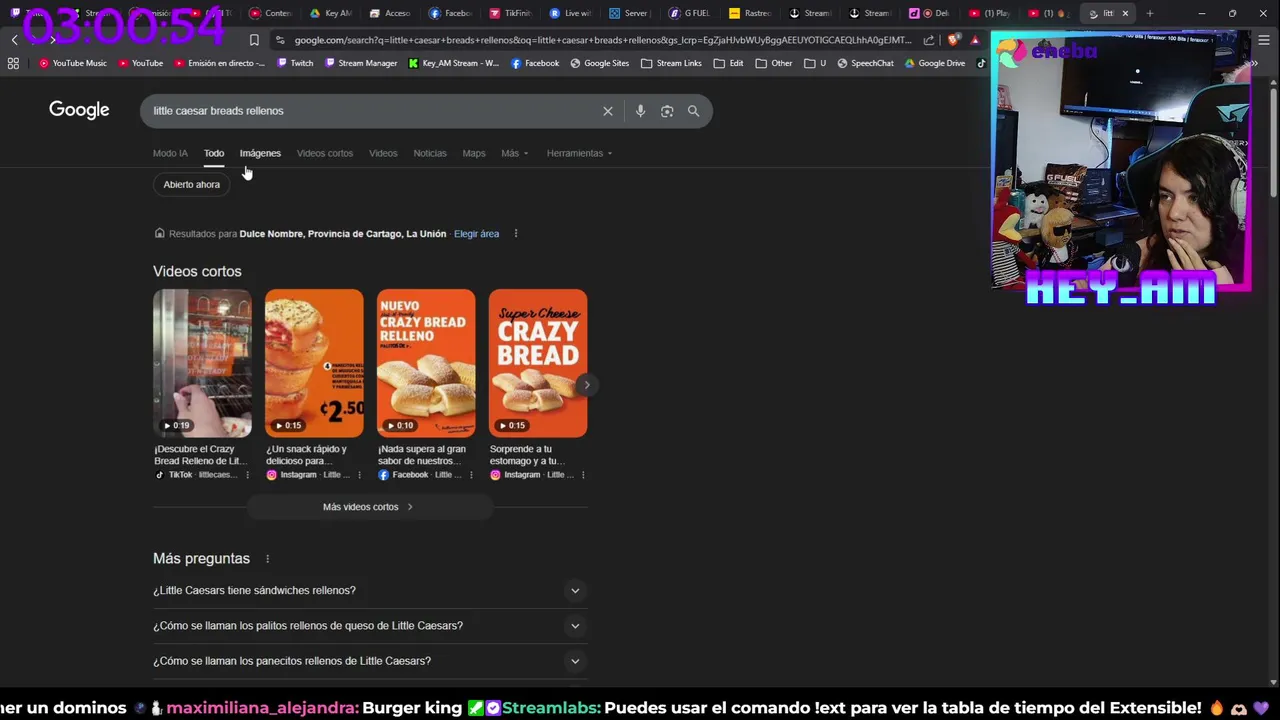Play the ₡2.50 snack video thumbnail
The image size is (1280, 720).
tap(314, 363)
